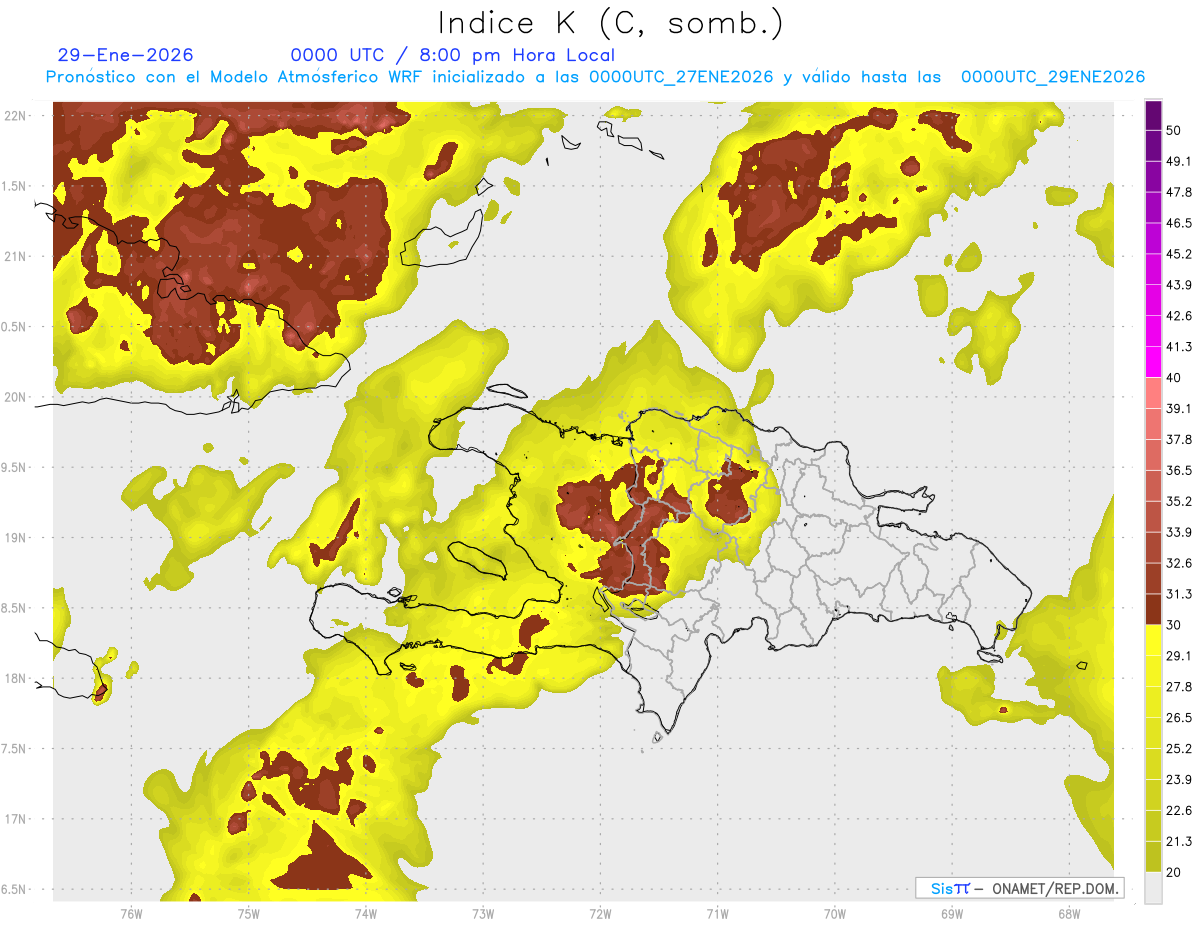1200x927 pixels.
Task: Click the legend value '27.8'
Action: pyautogui.click(x=1179, y=687)
